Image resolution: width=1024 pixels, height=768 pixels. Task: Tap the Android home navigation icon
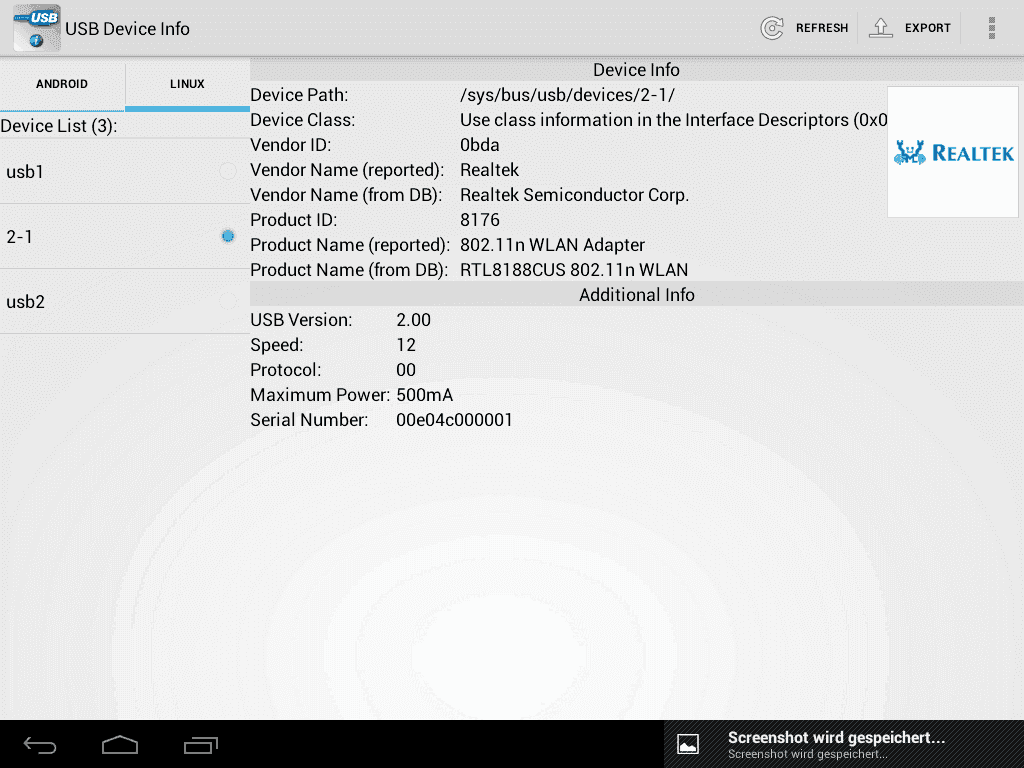click(x=120, y=745)
